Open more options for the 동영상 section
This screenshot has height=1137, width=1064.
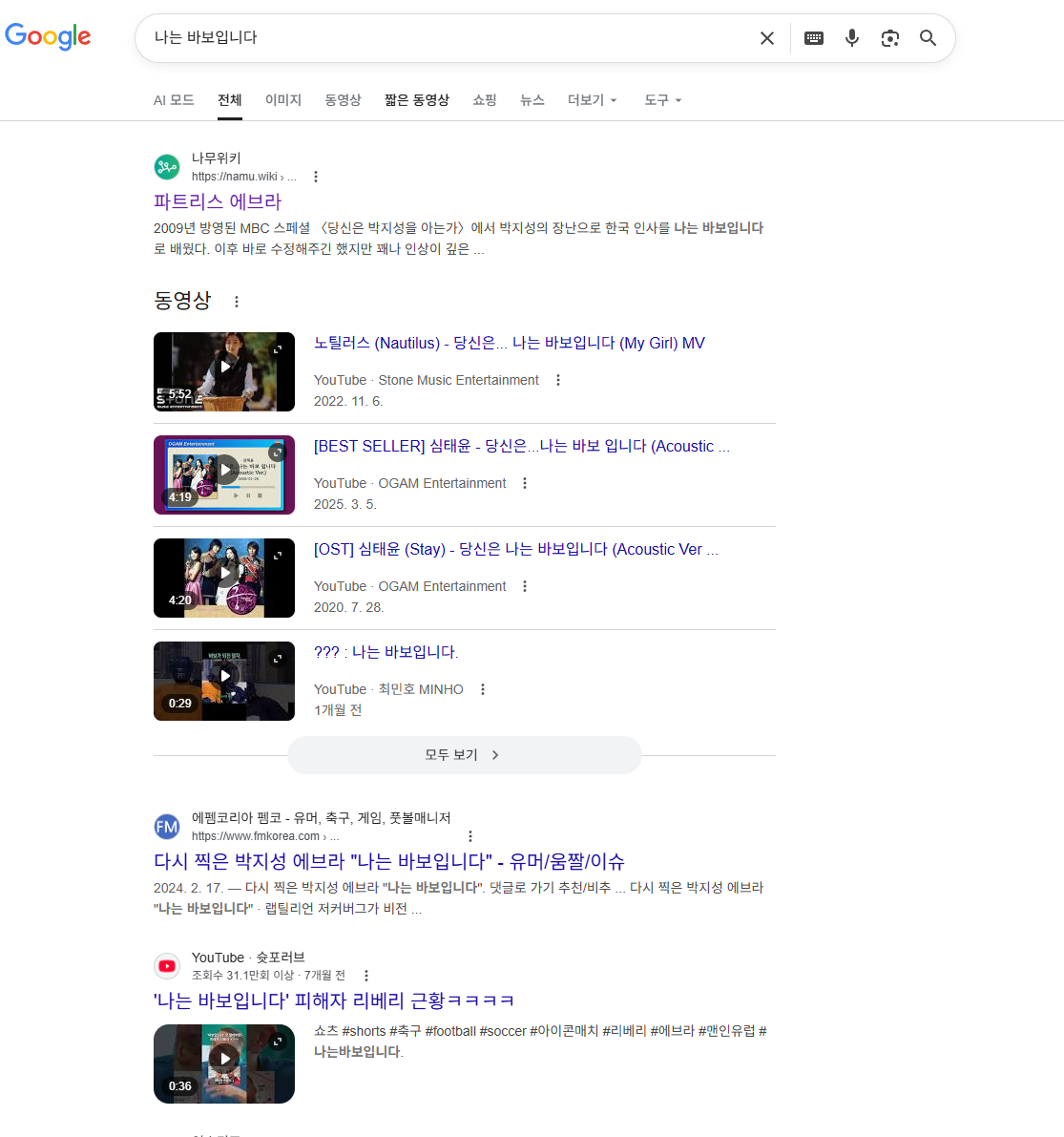(x=237, y=302)
